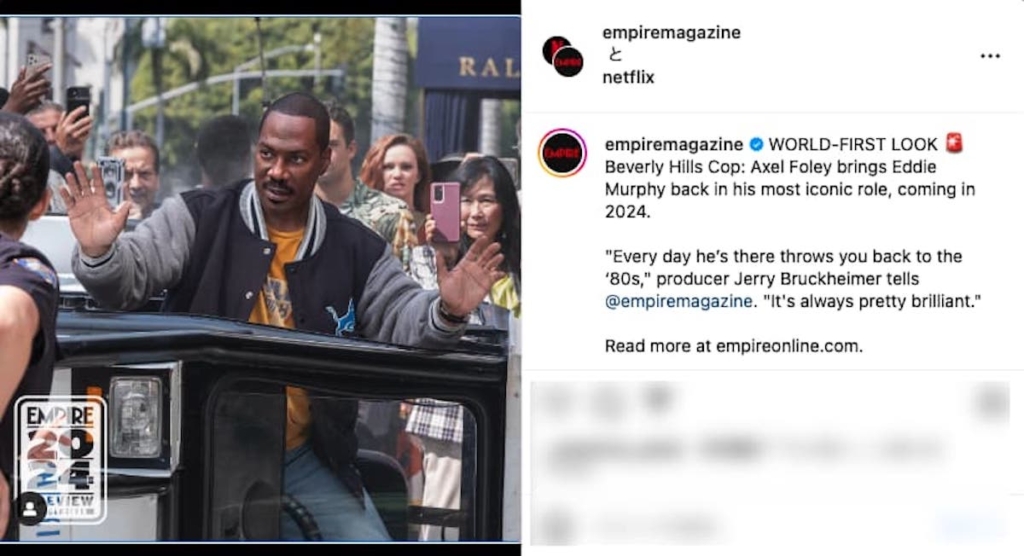1024x556 pixels.
Task: Open empiremagazine profile from post header
Action: 671,32
